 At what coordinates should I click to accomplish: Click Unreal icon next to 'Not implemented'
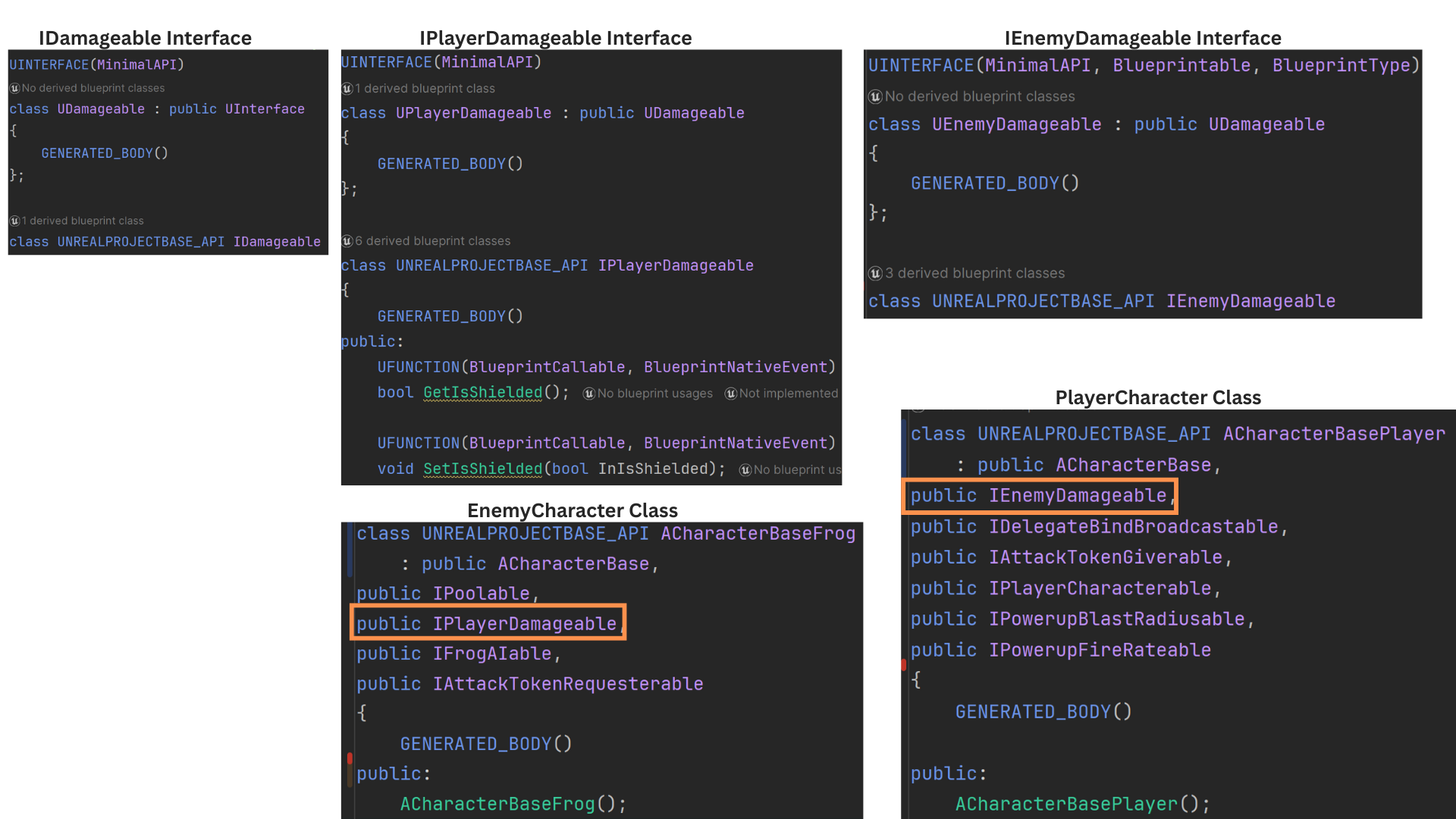click(x=730, y=394)
